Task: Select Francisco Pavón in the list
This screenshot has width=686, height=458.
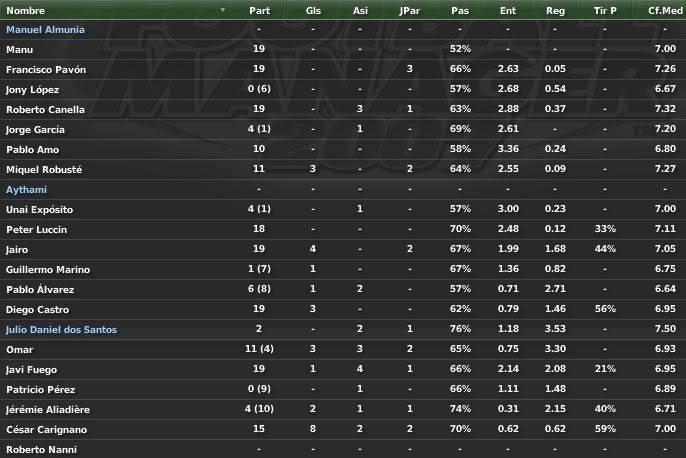Action: pyautogui.click(x=343, y=69)
